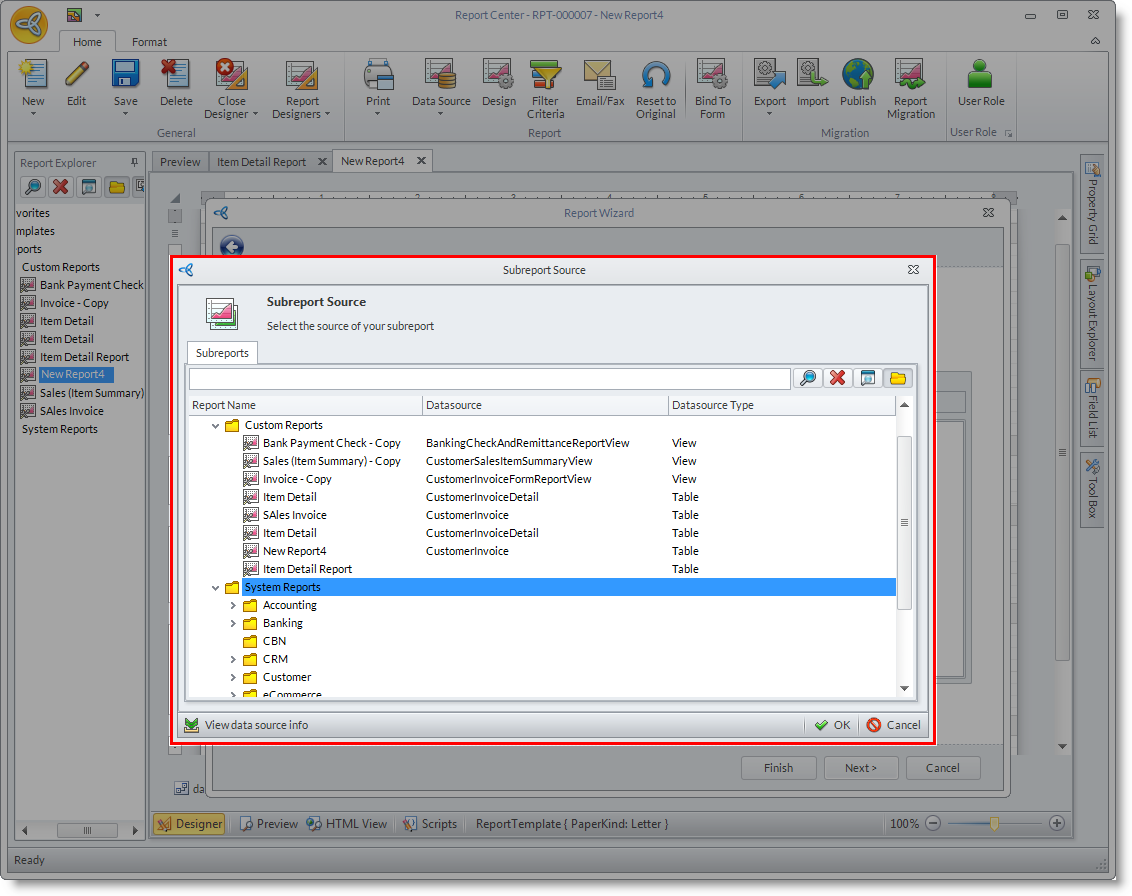Screen dimensions: 1132x896
Task: Switch to Item Detail Report tab
Action: pos(261,162)
